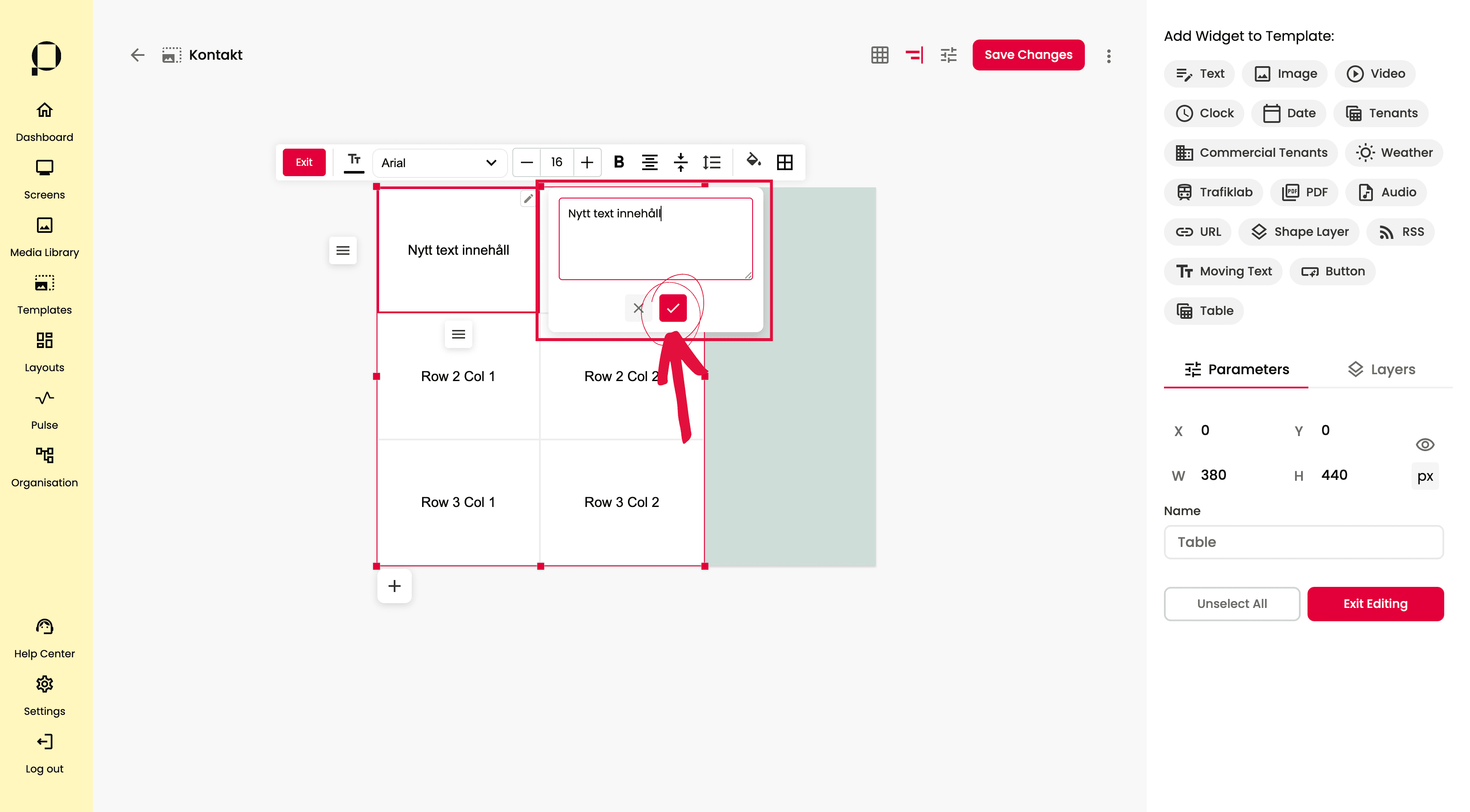Cancel cell text edit with X
Image resolution: width=1470 pixels, height=812 pixels.
(x=638, y=308)
